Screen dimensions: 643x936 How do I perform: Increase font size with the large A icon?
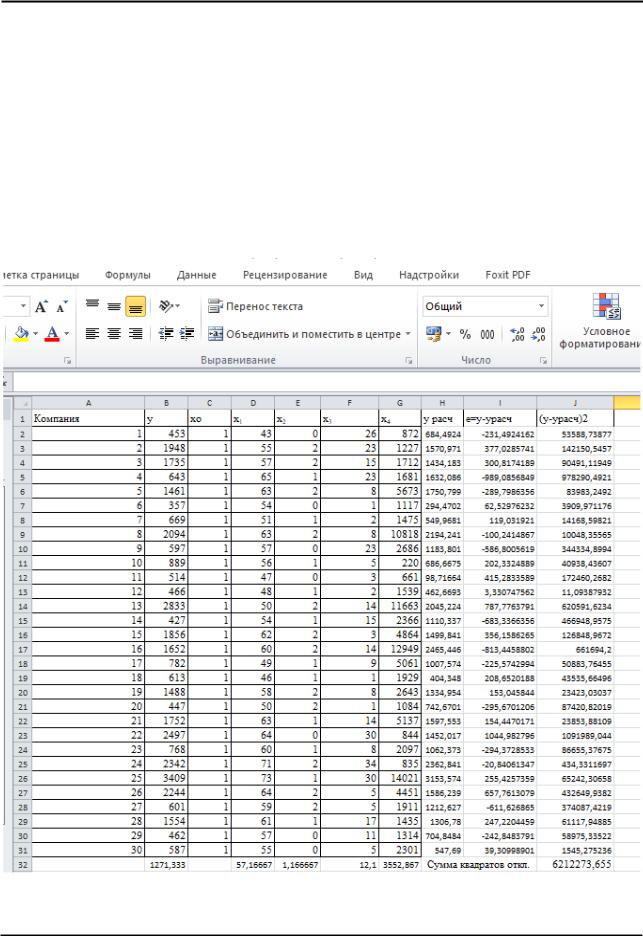(41, 307)
